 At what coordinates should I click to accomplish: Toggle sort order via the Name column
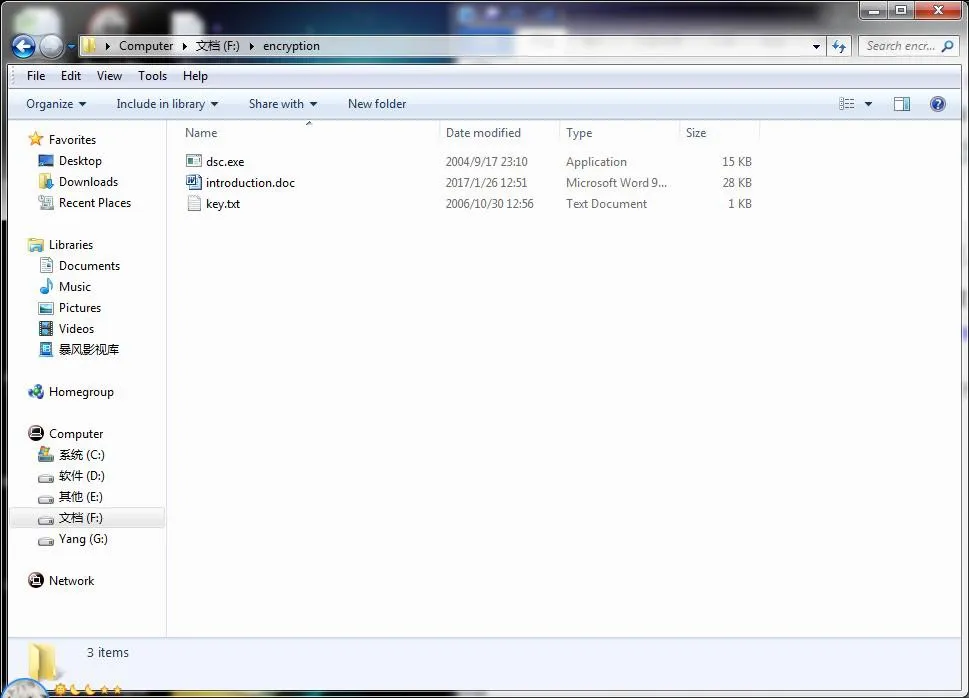(200, 132)
